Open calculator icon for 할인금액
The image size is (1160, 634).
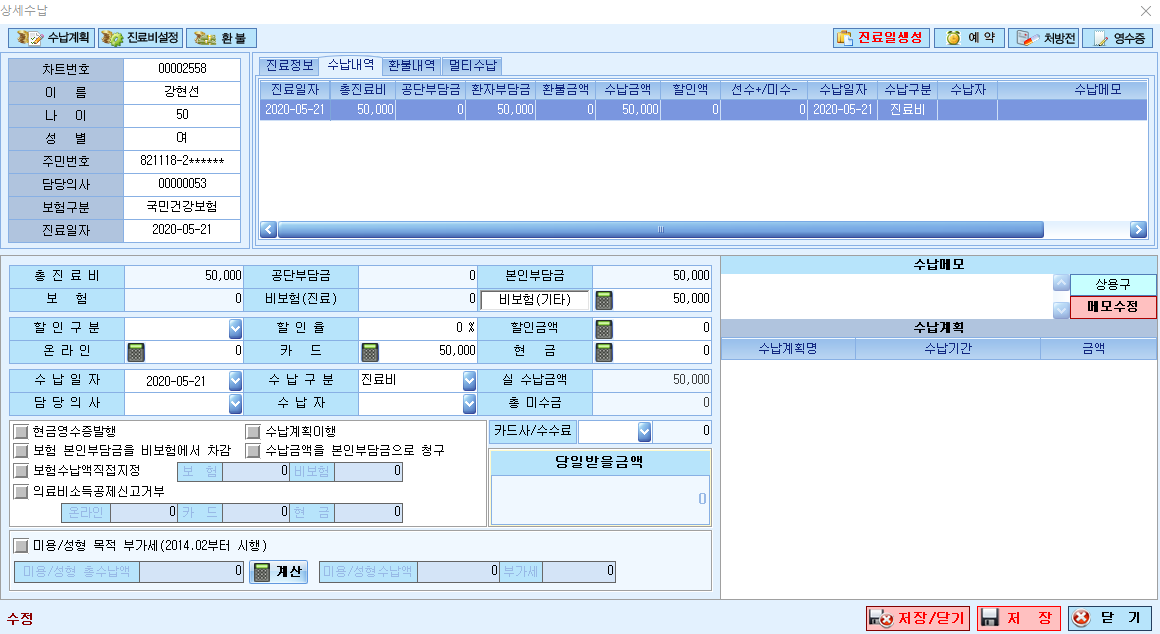[x=604, y=328]
